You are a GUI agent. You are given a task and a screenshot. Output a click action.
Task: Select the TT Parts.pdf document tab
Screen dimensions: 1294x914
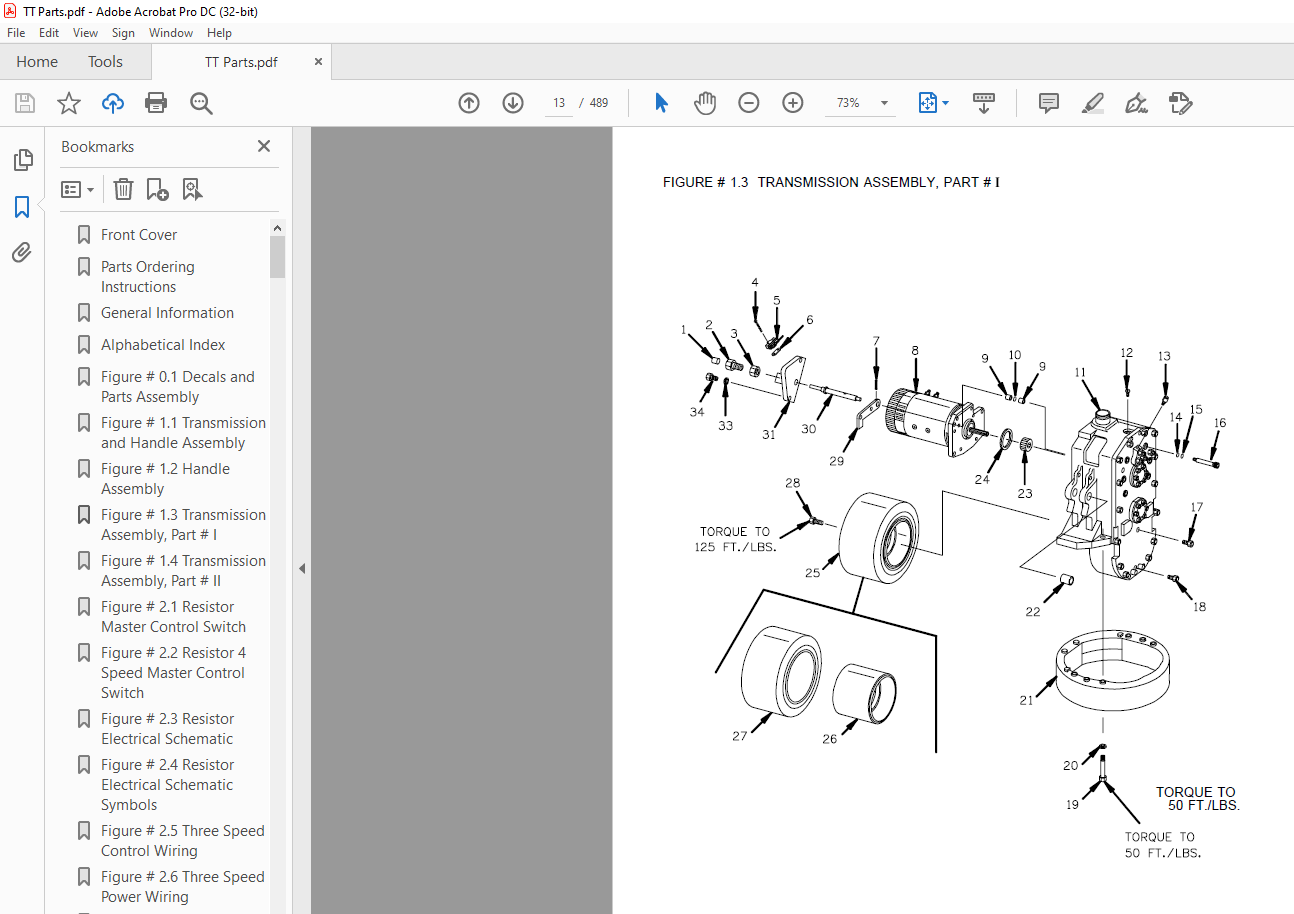click(x=241, y=62)
